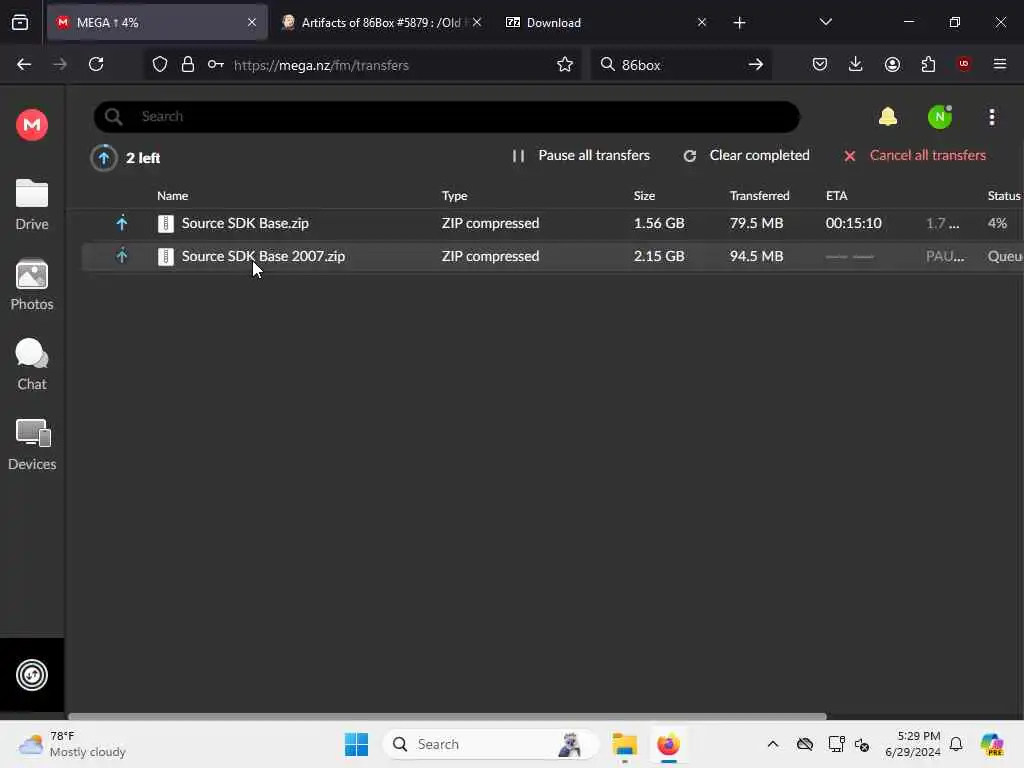1024x768 pixels.
Task: Open the Pocket save icon
Action: (820, 64)
